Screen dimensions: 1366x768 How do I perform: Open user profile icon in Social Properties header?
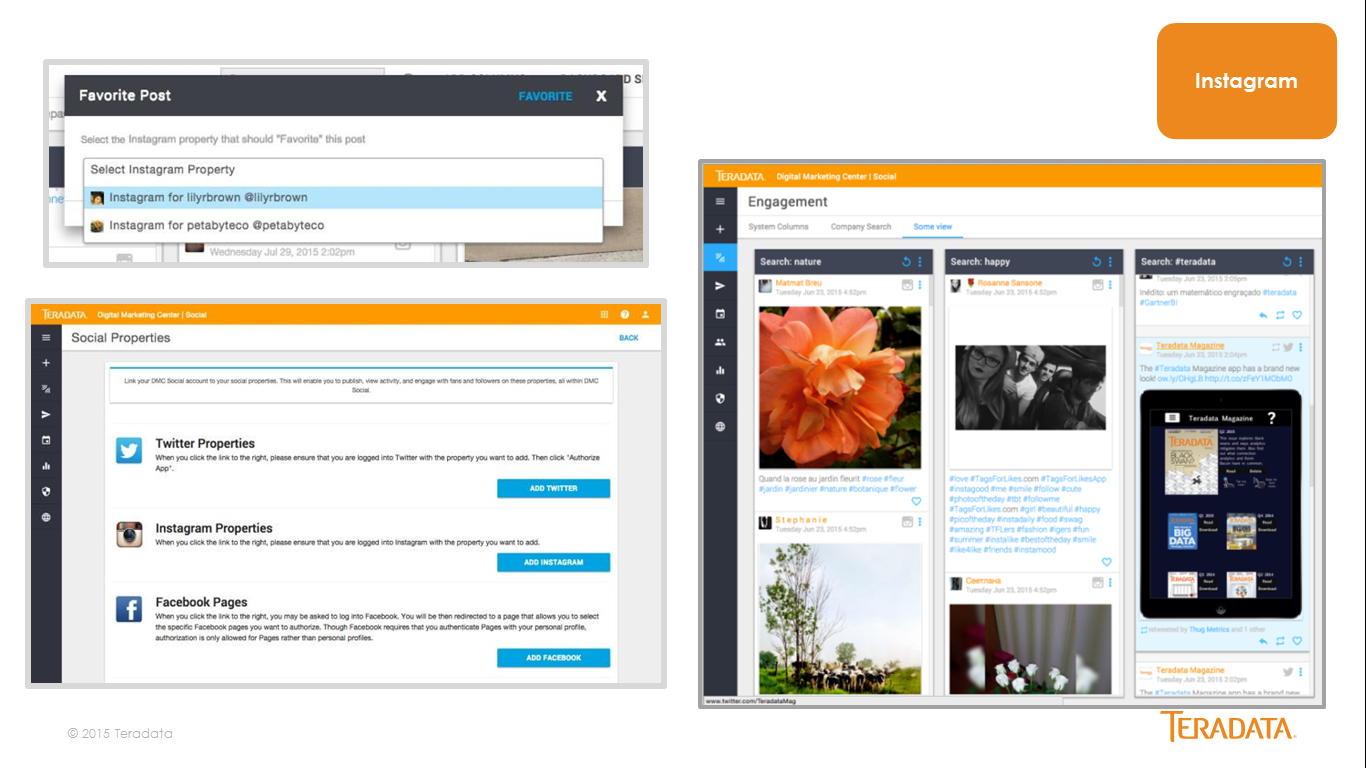pos(646,314)
